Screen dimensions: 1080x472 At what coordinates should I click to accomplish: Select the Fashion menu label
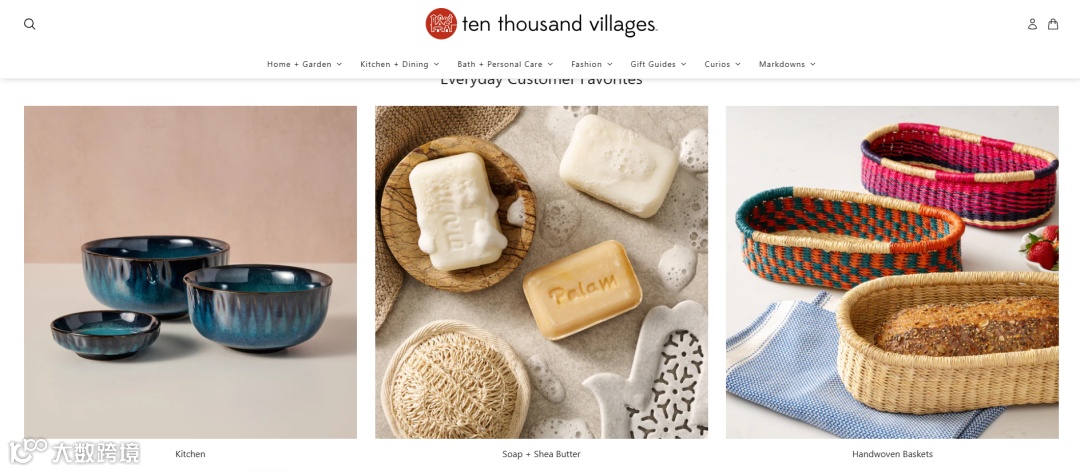pos(586,64)
